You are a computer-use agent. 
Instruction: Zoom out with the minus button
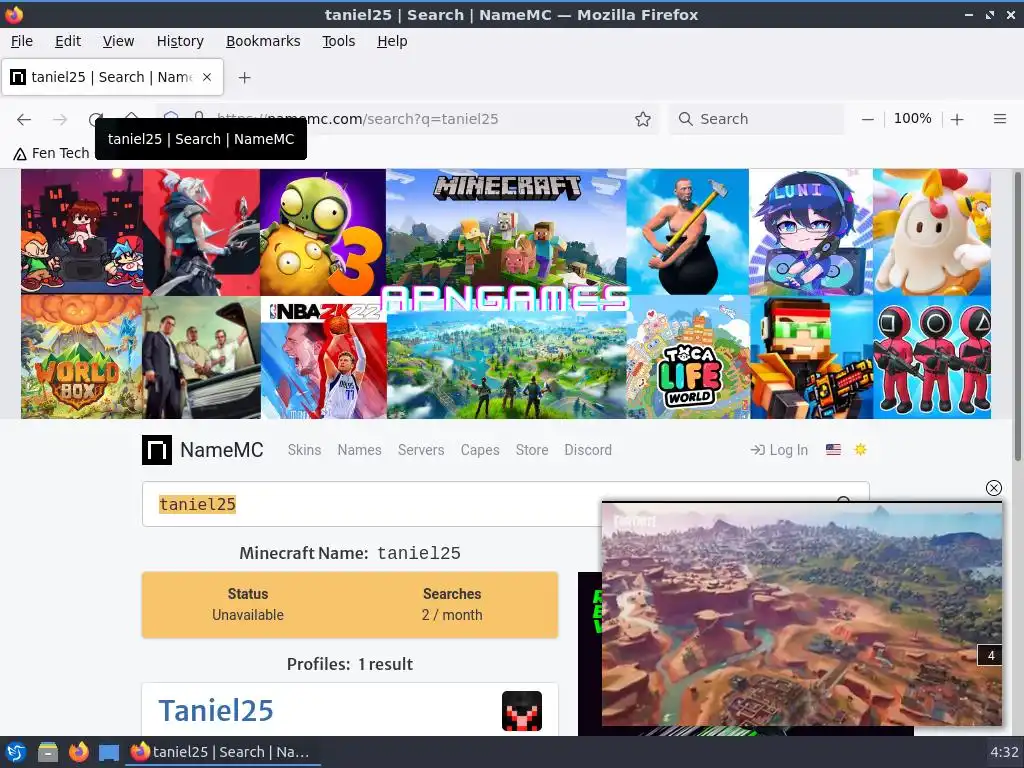pos(867,119)
